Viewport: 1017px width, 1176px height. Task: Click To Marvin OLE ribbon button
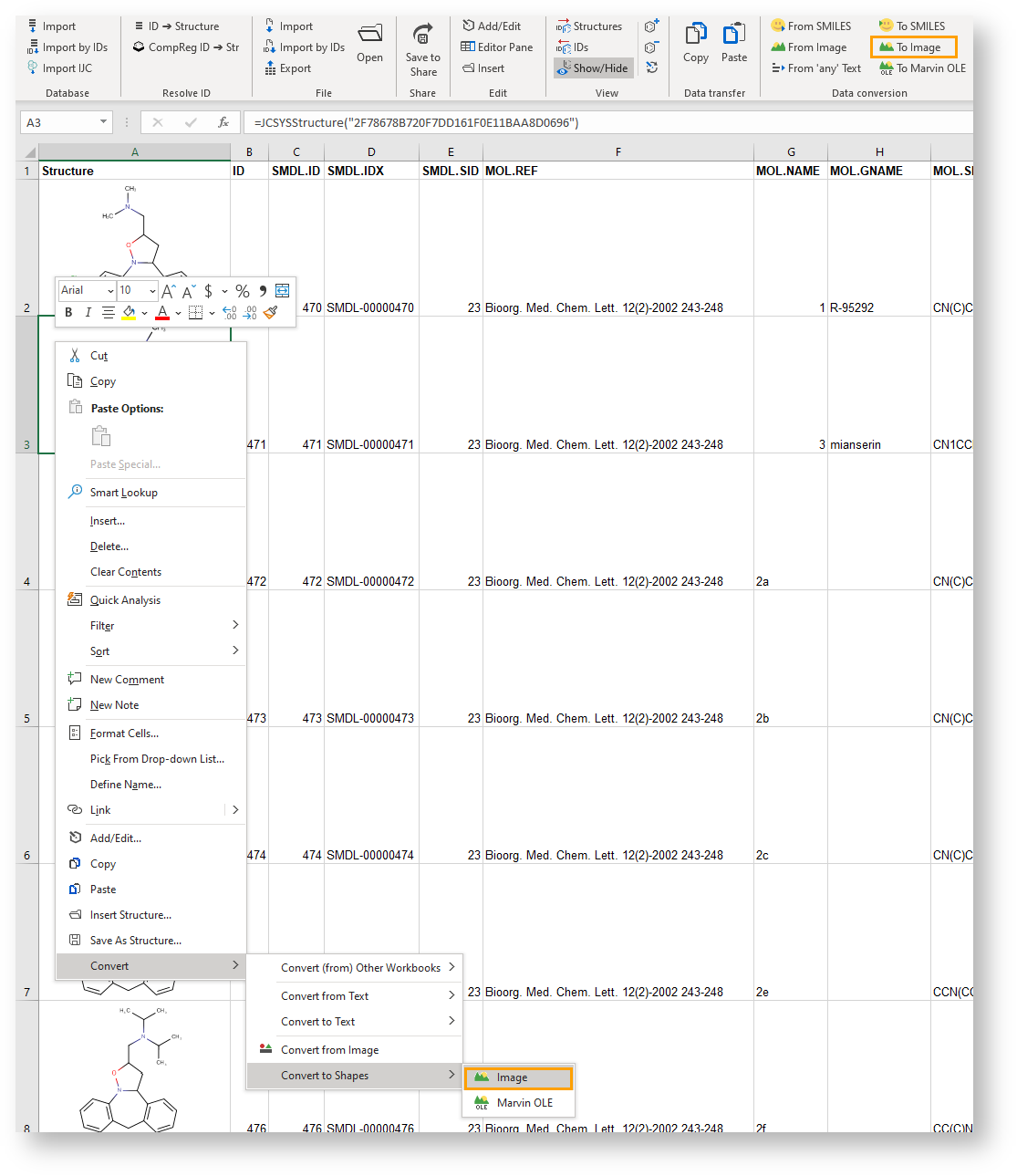tap(922, 68)
